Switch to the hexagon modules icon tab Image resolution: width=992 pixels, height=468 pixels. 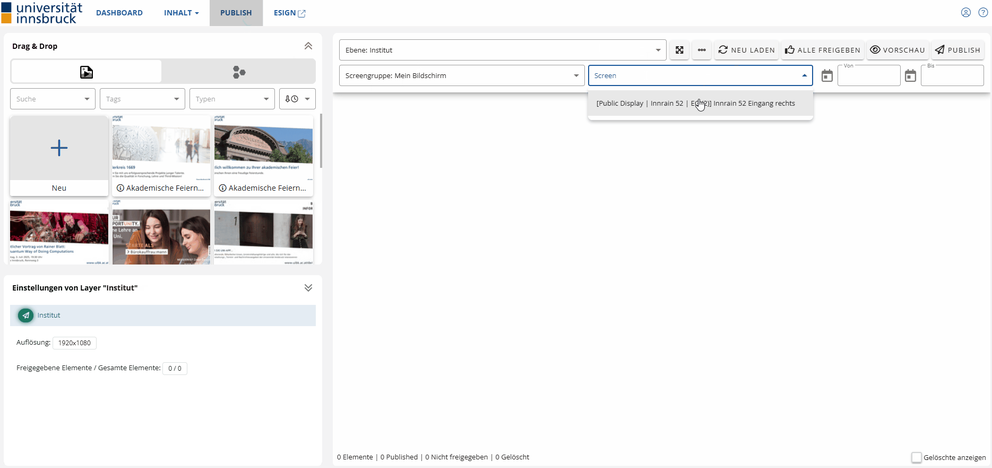click(238, 71)
